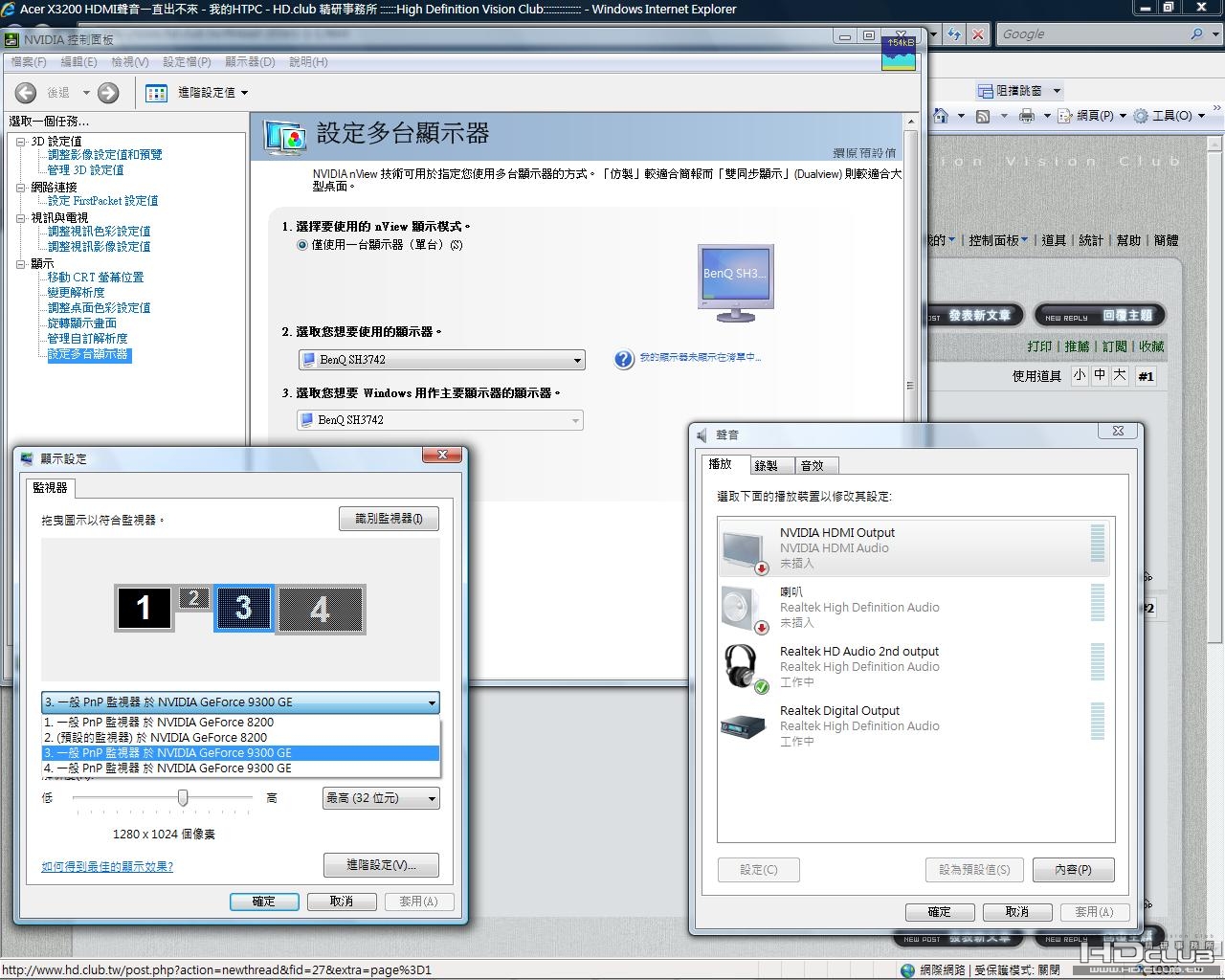
Task: Click 確定 in the 顯示設定 dialog
Action: coord(264,902)
